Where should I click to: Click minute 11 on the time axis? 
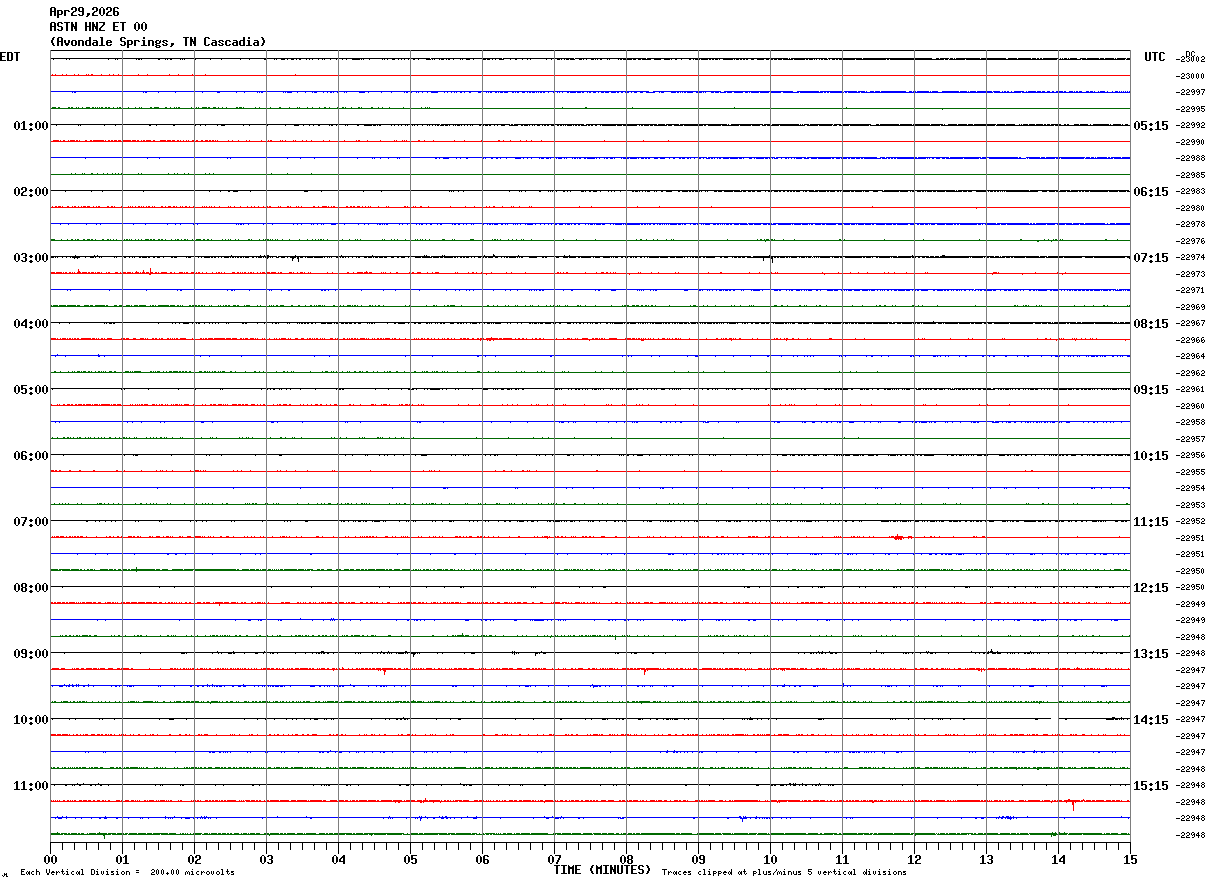click(842, 859)
